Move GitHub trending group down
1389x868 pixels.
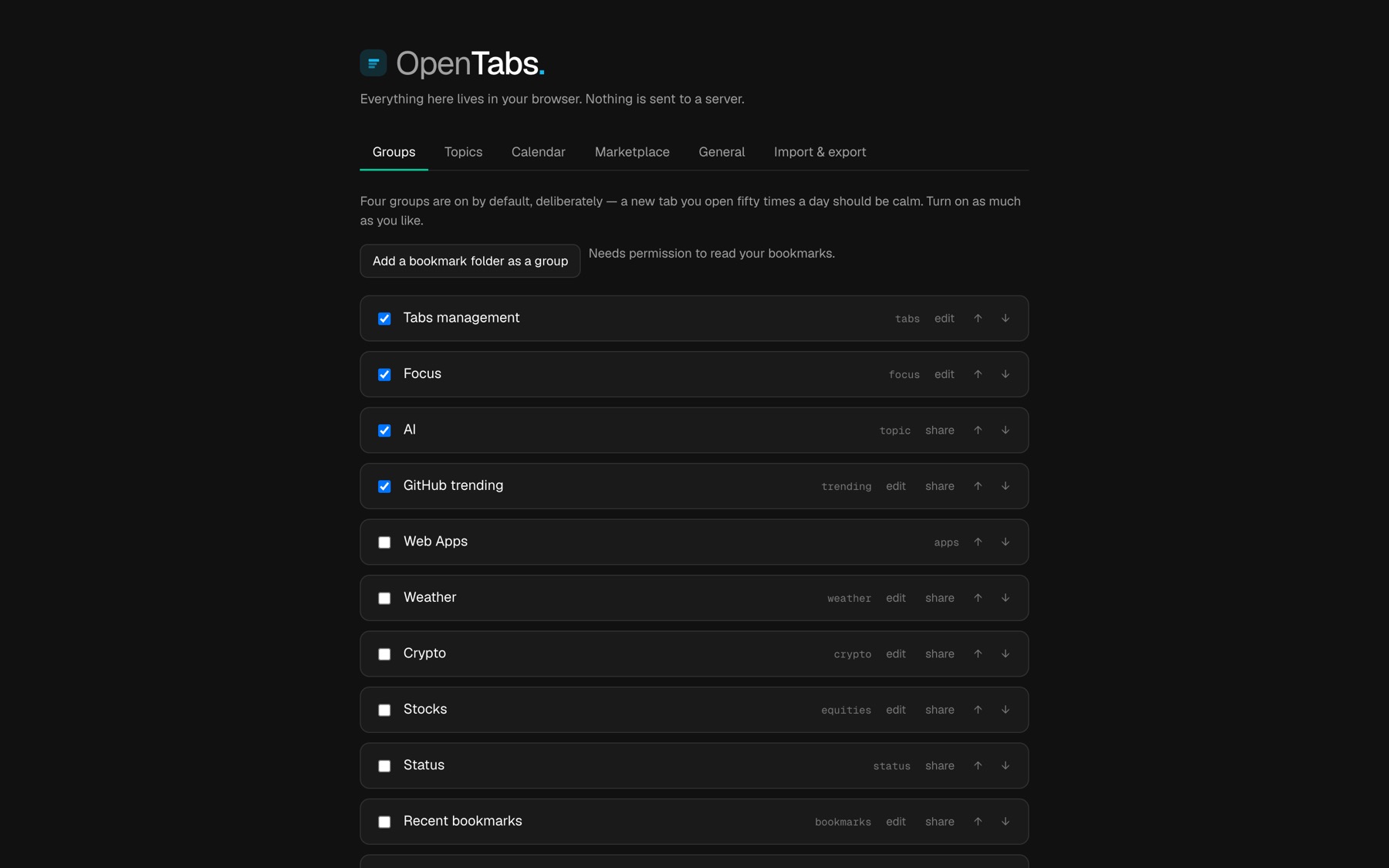point(1005,486)
